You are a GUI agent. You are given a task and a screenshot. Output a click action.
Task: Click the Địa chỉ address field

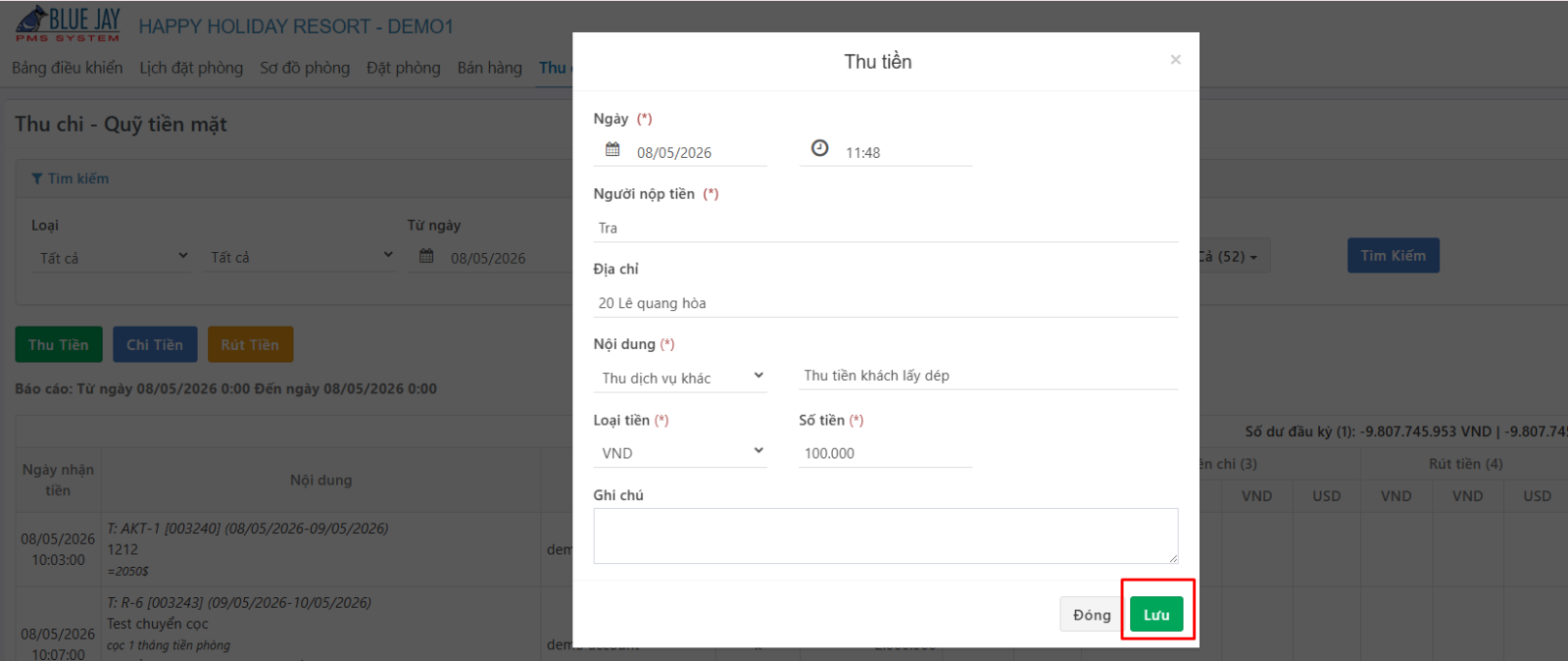pos(886,303)
